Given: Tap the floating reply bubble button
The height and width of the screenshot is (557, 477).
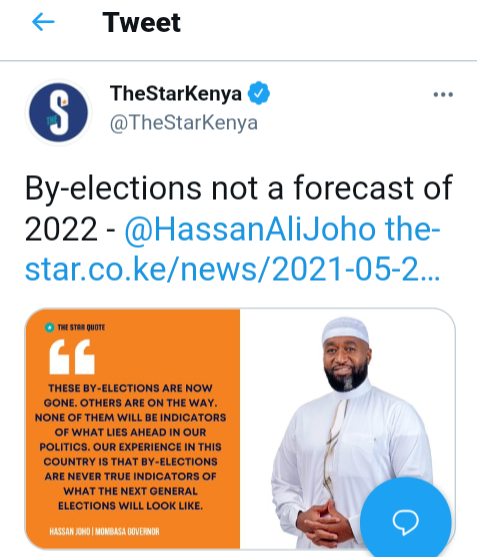Looking at the screenshot, I should click(x=406, y=521).
